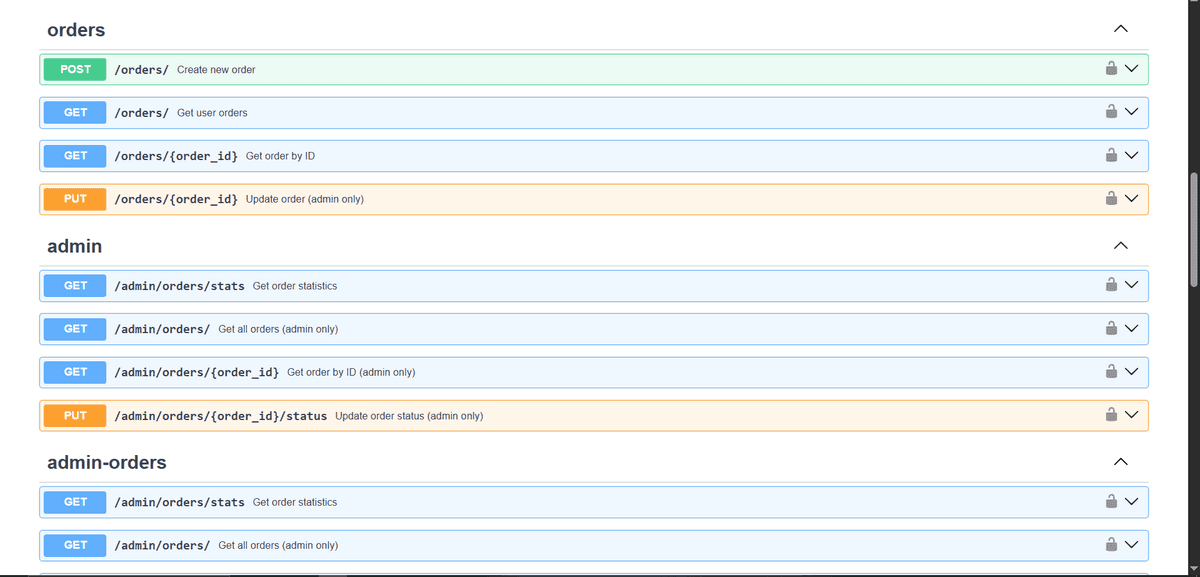Screen dimensions: 1200x577
Task: Expand the GET /admin/orders/stats endpoint
Action: pyautogui.click(x=1131, y=285)
